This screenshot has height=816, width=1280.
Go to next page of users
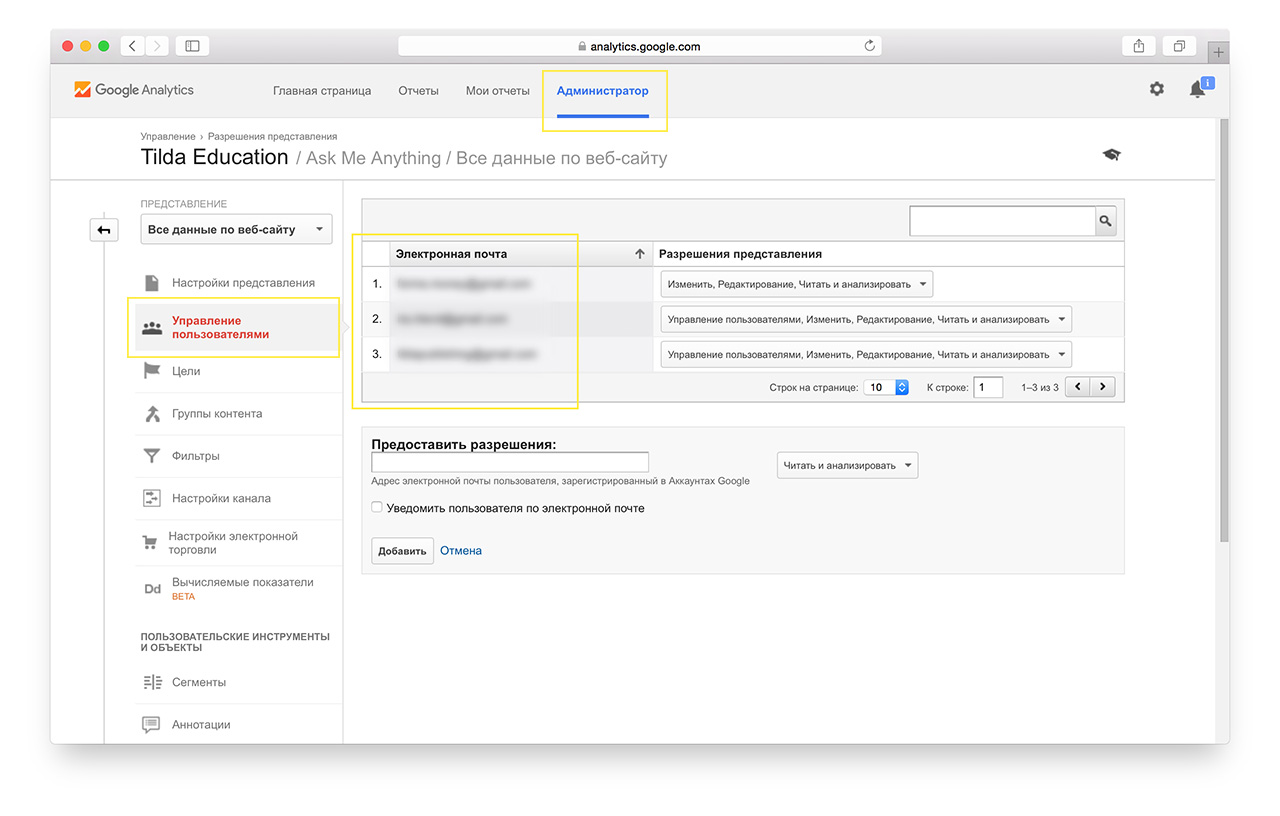1102,387
